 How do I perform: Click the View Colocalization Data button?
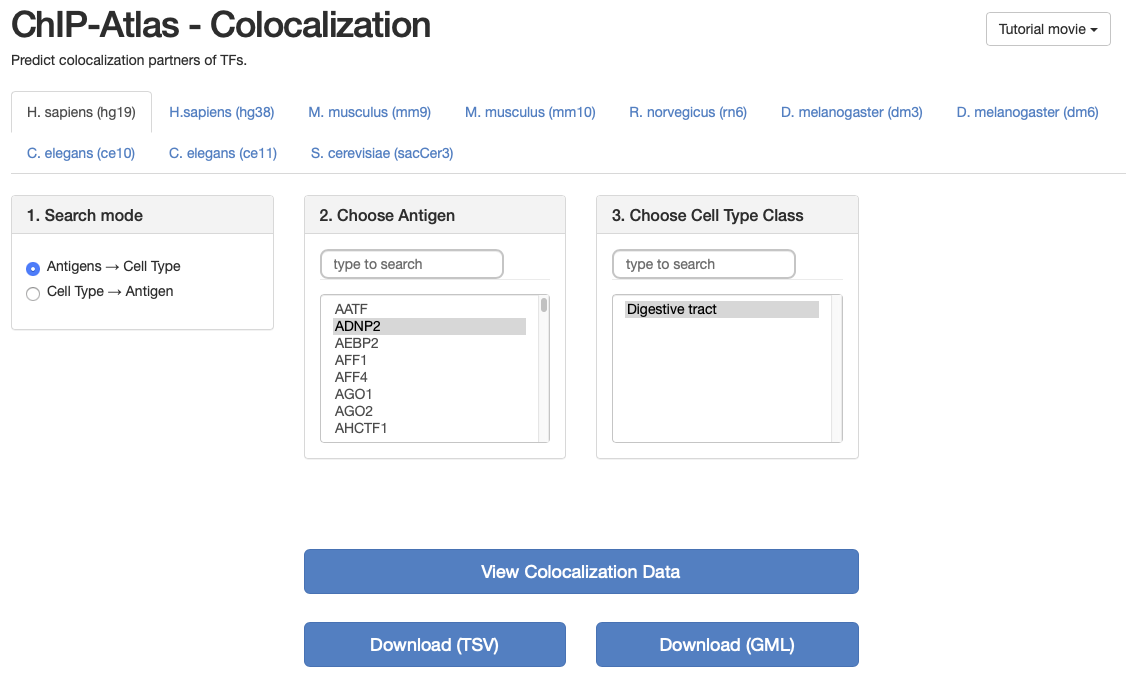581,572
